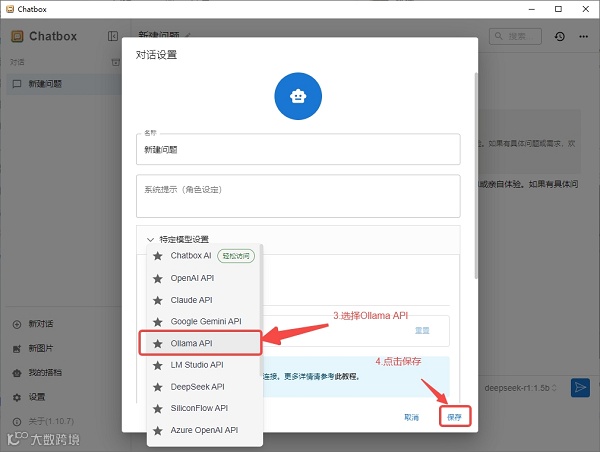Select Azure OpenAI API provider
The image size is (600, 452).
(x=204, y=430)
